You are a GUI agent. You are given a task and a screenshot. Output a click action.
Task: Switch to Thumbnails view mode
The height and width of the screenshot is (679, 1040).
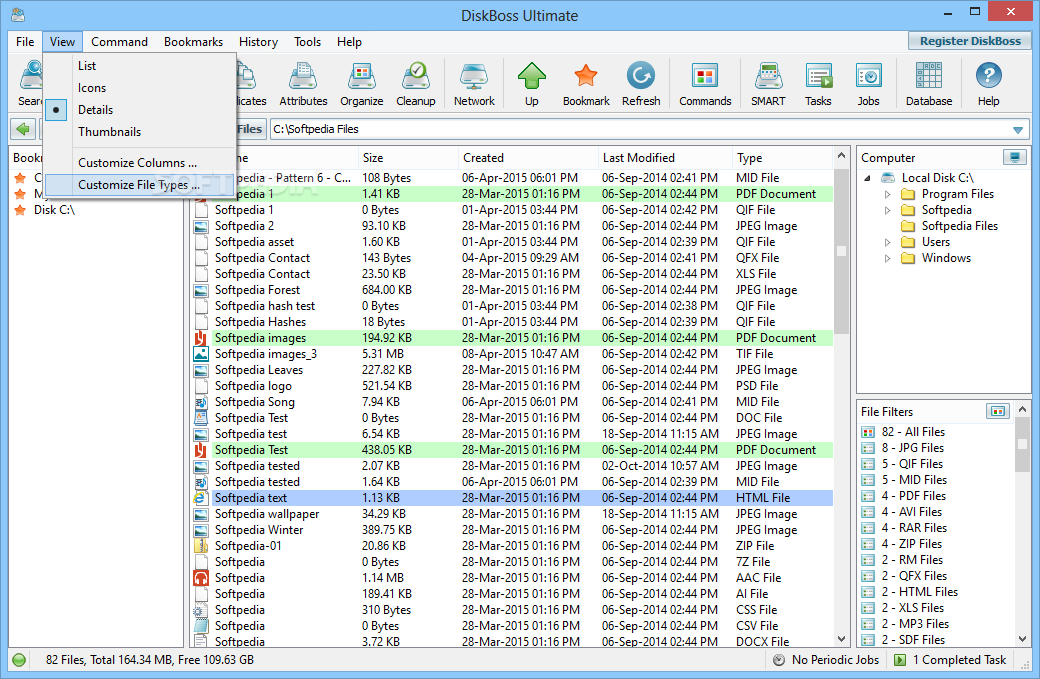[x=140, y=132]
